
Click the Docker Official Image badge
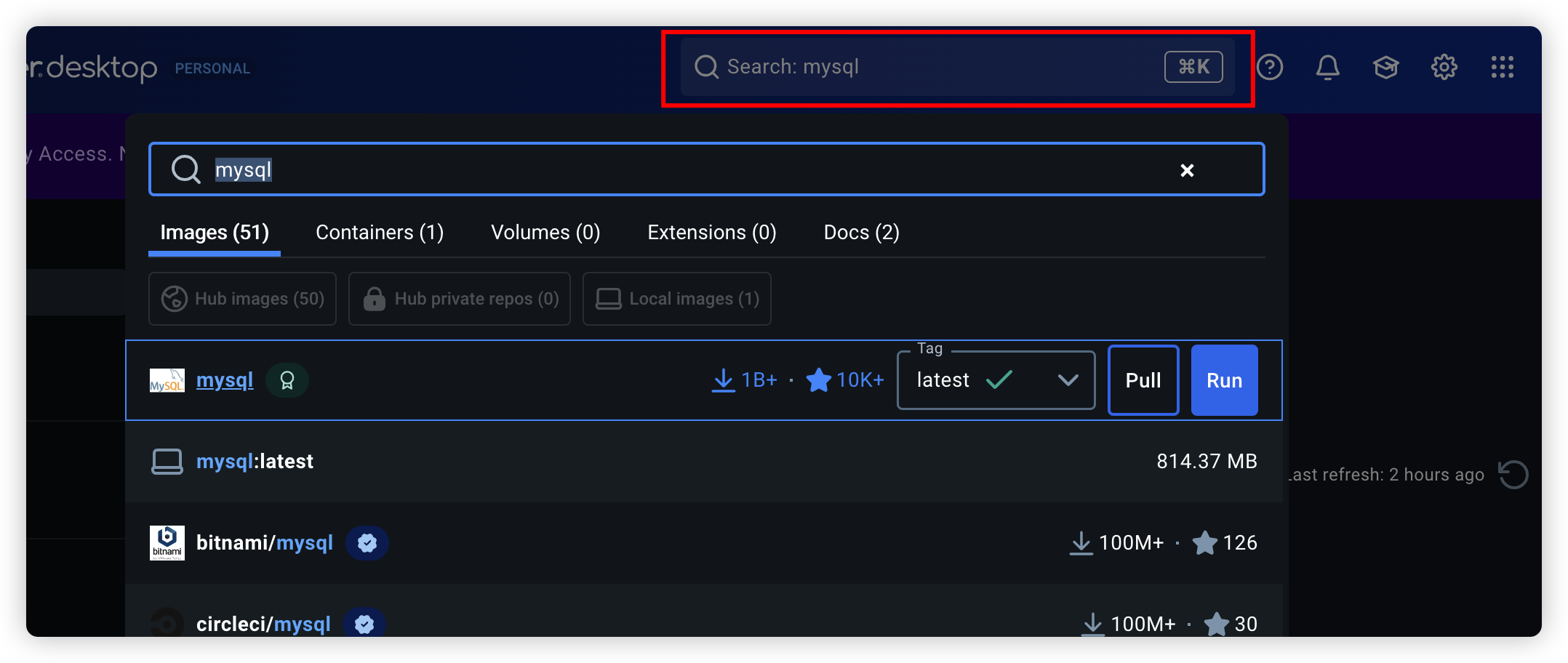click(x=287, y=380)
